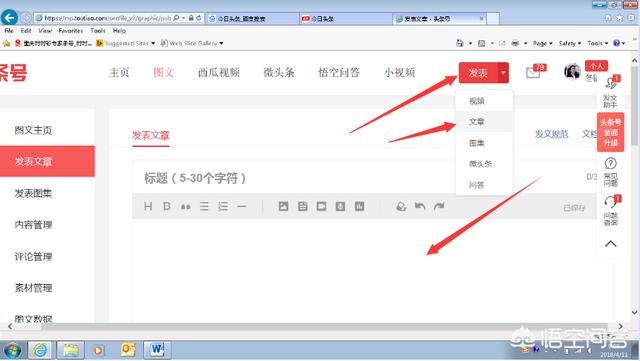Open the Favorites menu

pos(71,31)
